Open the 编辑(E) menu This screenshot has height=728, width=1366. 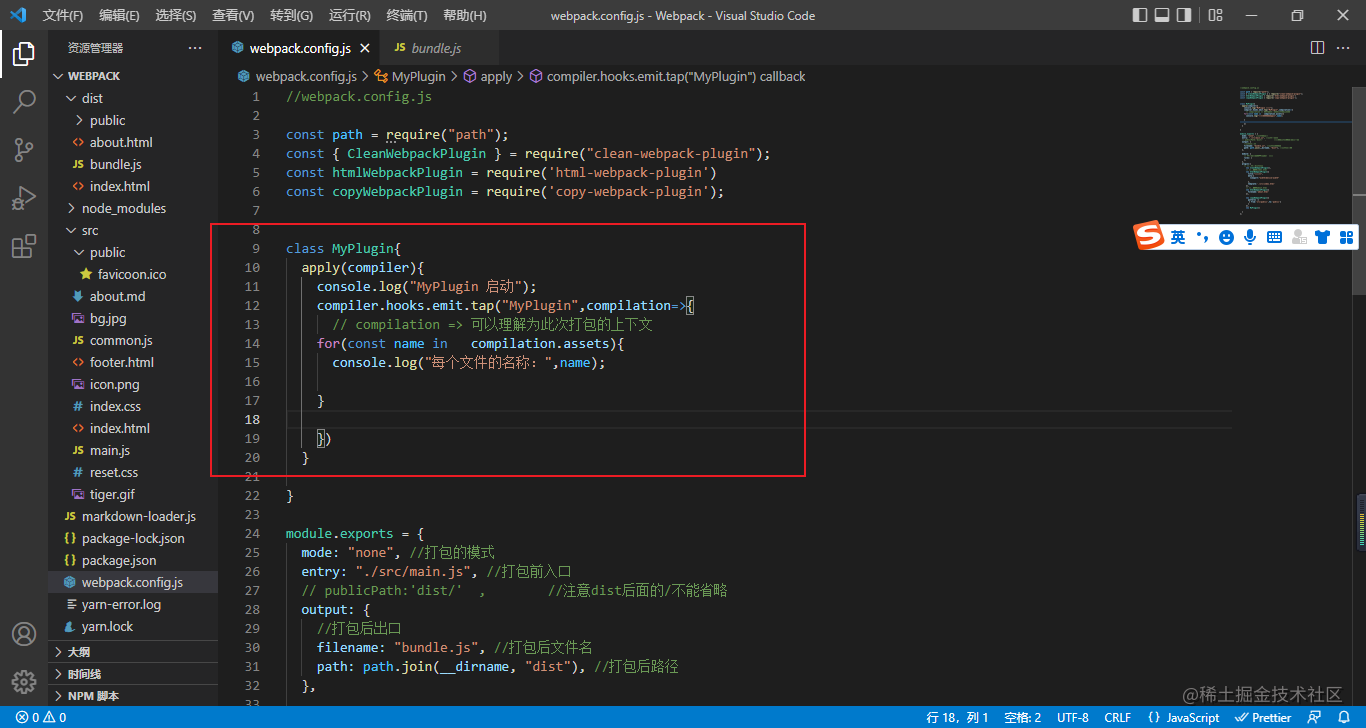click(119, 15)
